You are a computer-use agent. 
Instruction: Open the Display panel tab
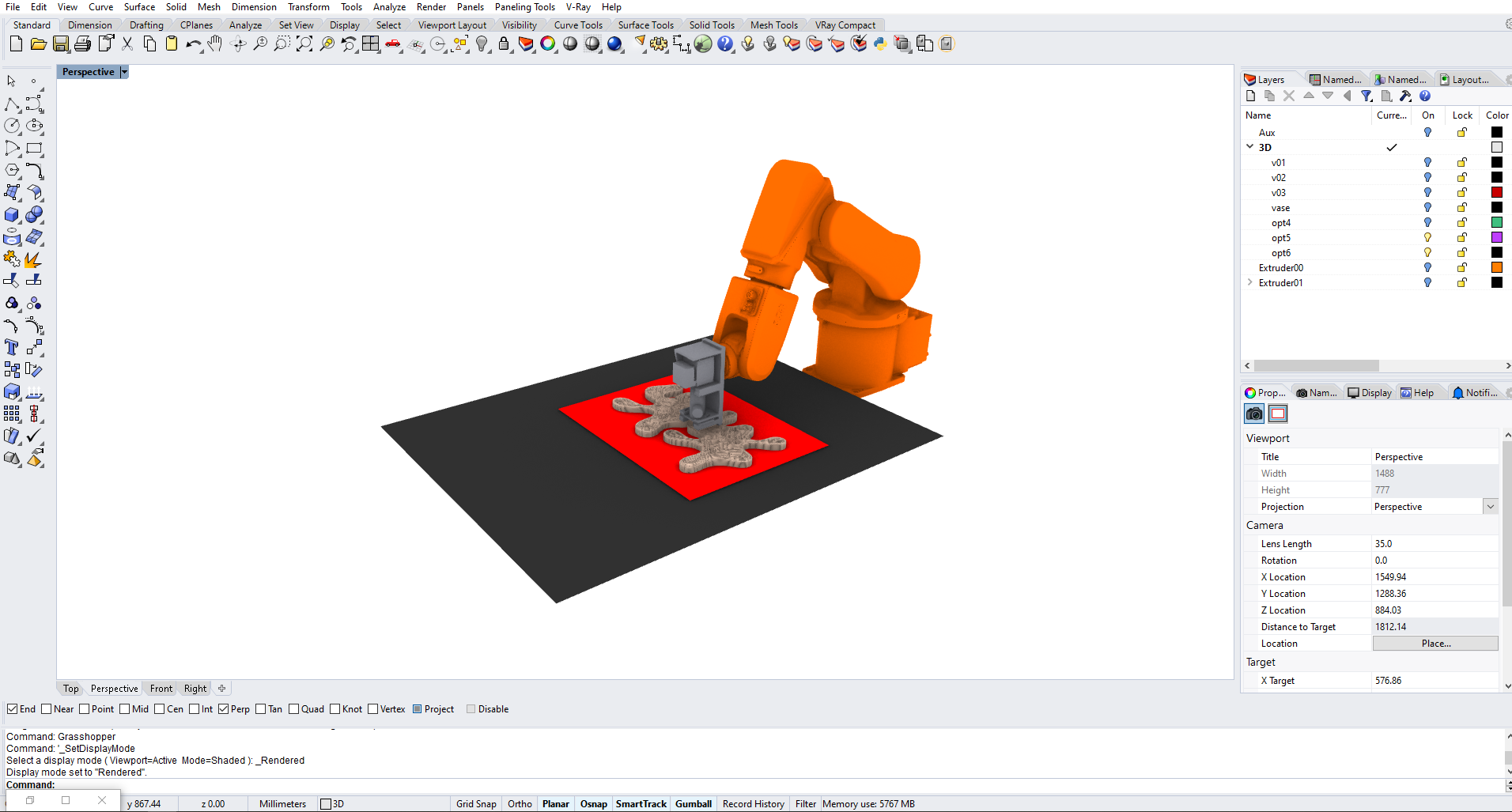click(1370, 393)
